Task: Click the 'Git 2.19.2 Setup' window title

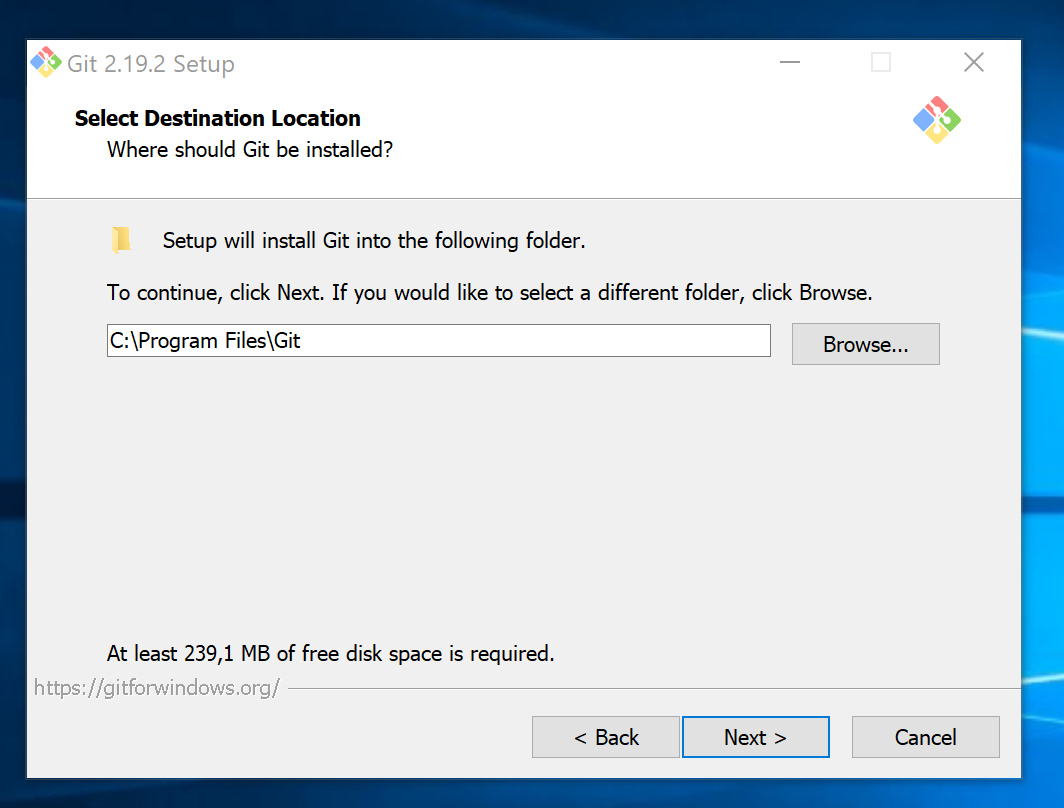Action: pos(151,64)
